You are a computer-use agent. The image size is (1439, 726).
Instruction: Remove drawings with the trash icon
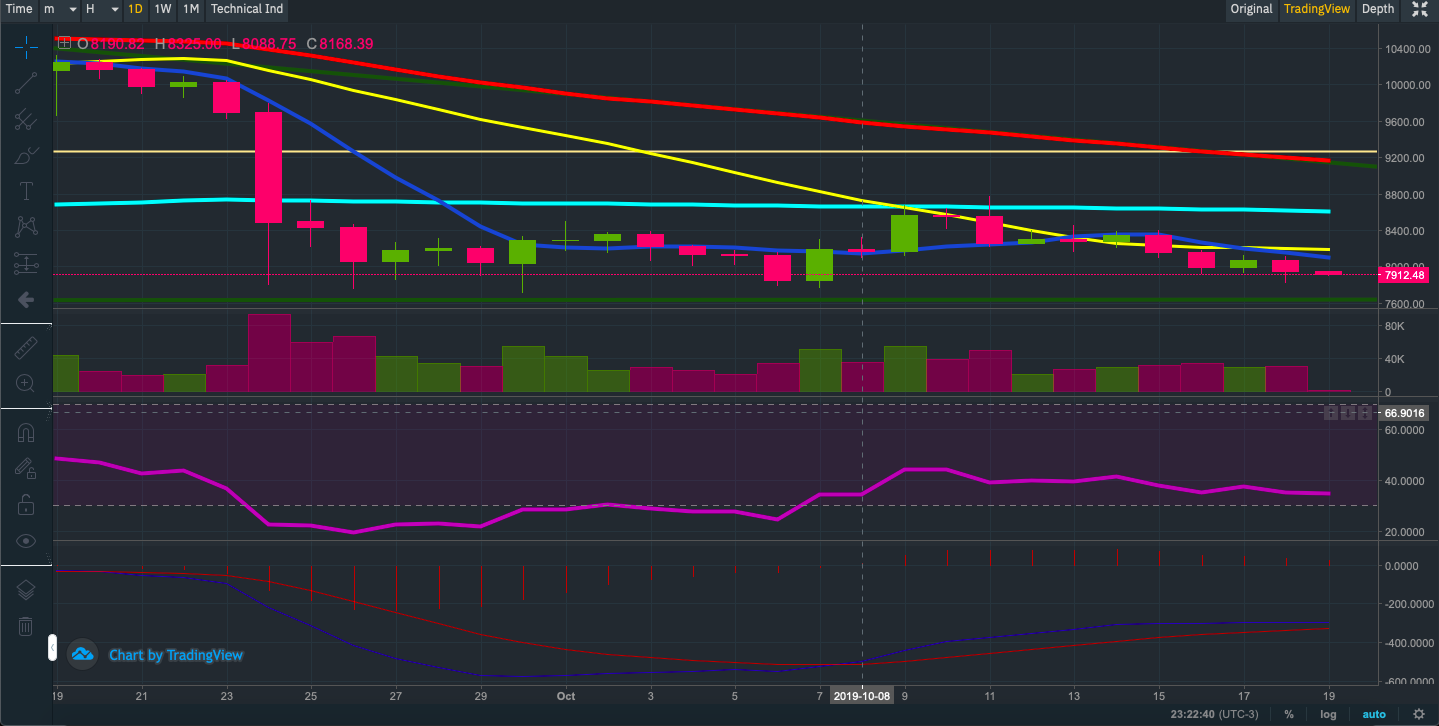tap(26, 626)
